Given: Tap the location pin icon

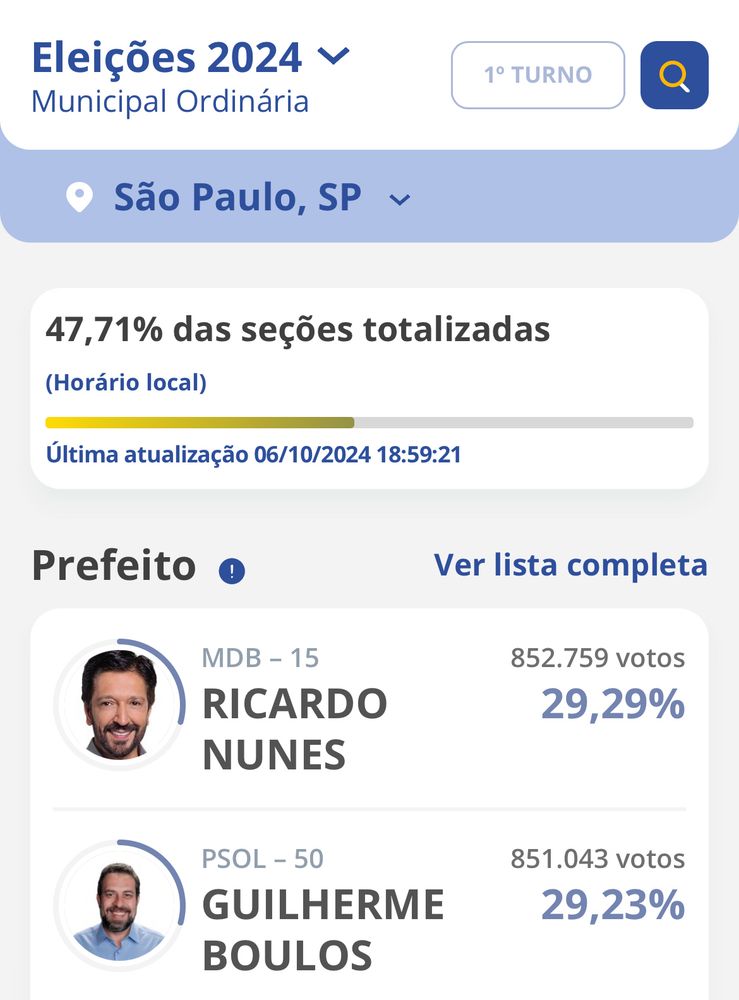Looking at the screenshot, I should pos(80,197).
